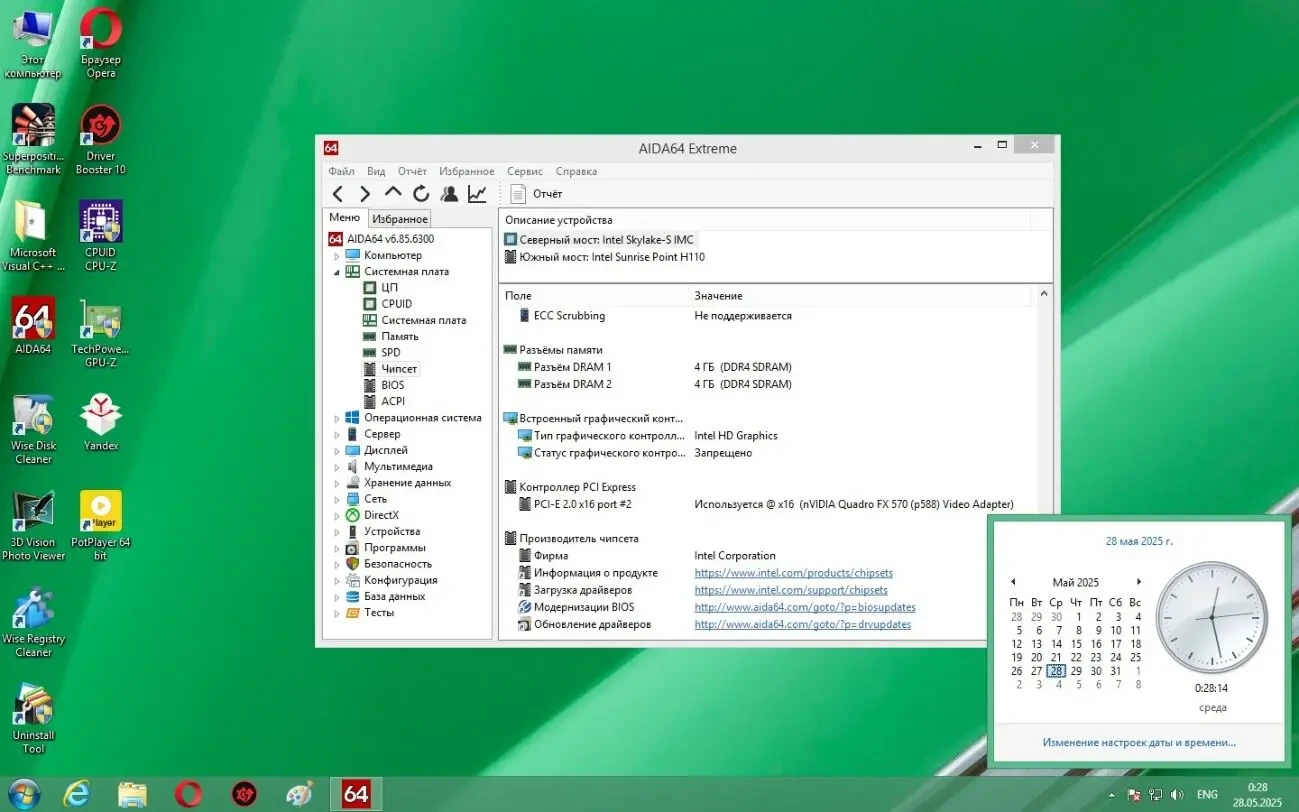Expand the Мультимедиа category
This screenshot has width=1299, height=812.
(336, 466)
